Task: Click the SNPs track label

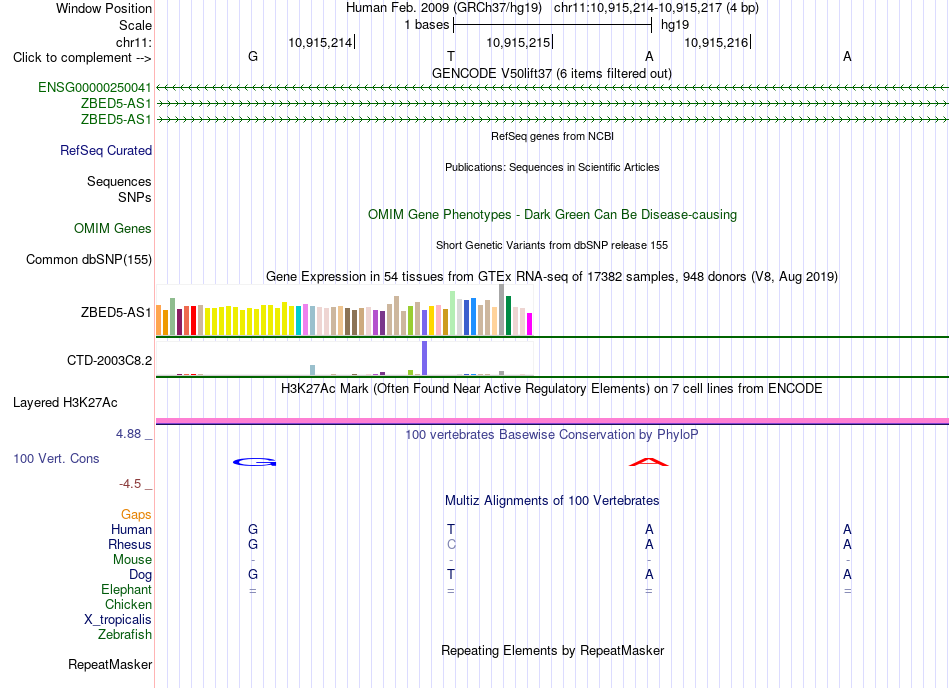Action: 135,197
